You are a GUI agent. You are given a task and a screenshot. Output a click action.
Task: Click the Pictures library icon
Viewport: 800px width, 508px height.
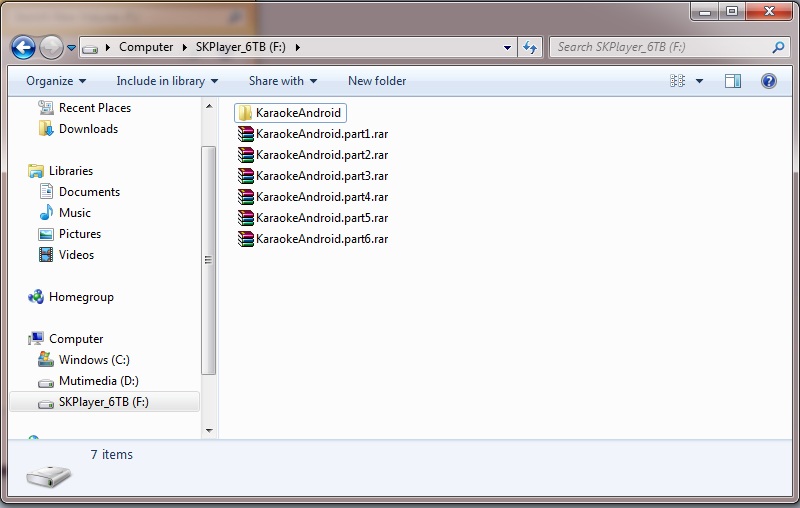click(x=46, y=234)
